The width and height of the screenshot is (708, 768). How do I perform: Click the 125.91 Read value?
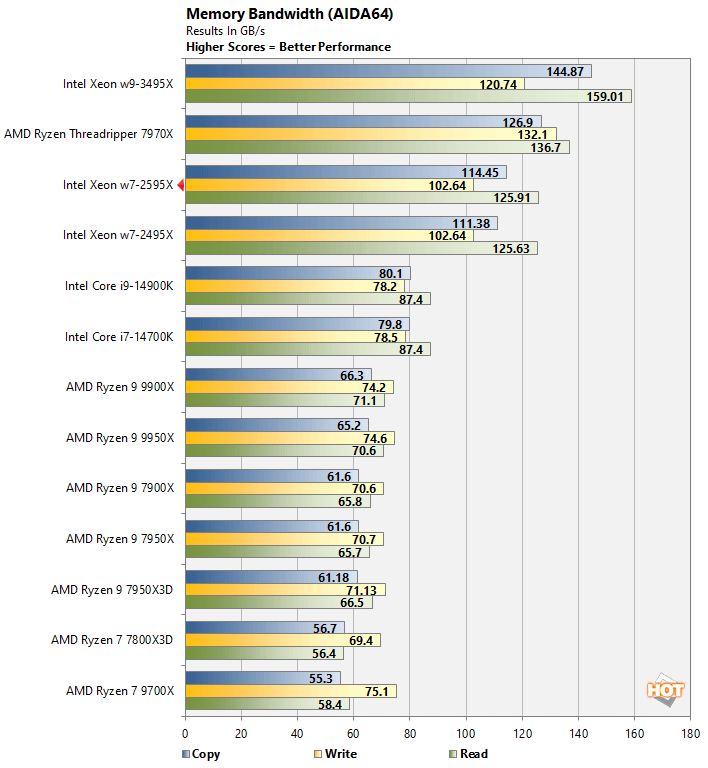(x=512, y=198)
